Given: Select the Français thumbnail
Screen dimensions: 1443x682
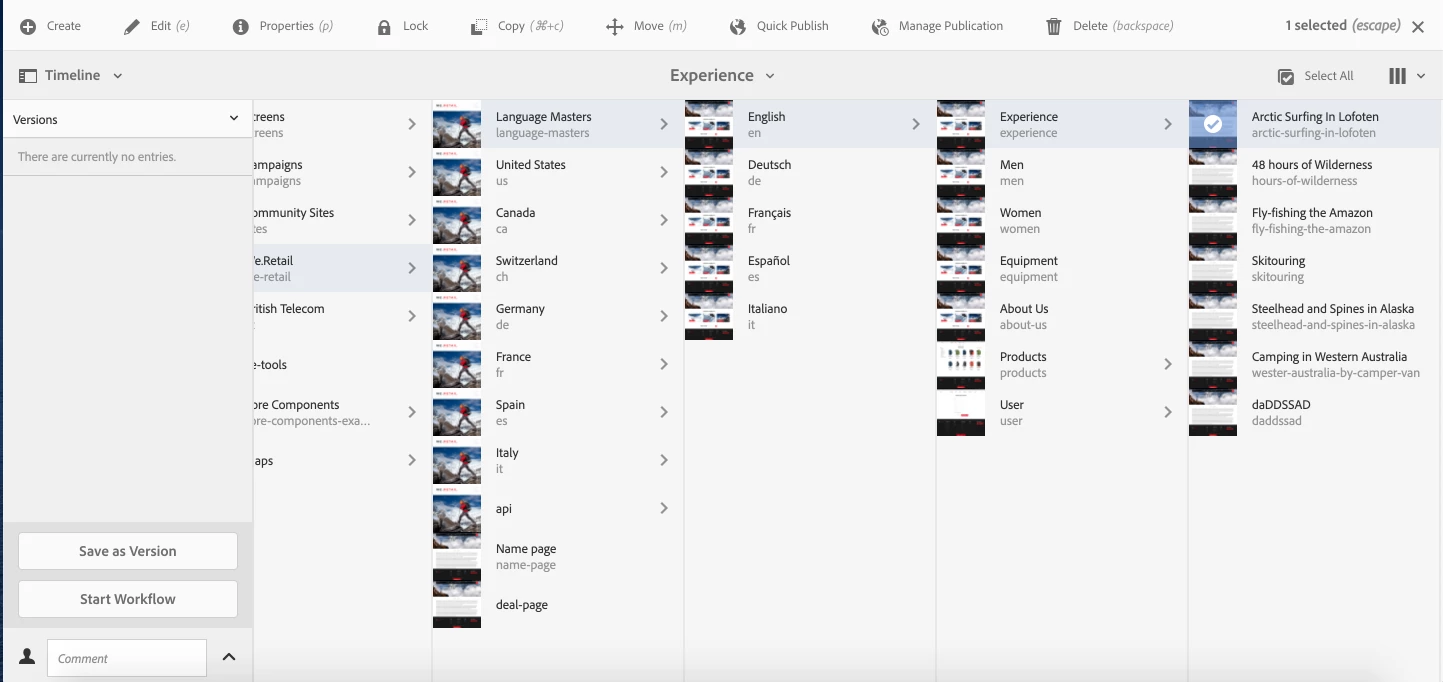Looking at the screenshot, I should [709, 220].
